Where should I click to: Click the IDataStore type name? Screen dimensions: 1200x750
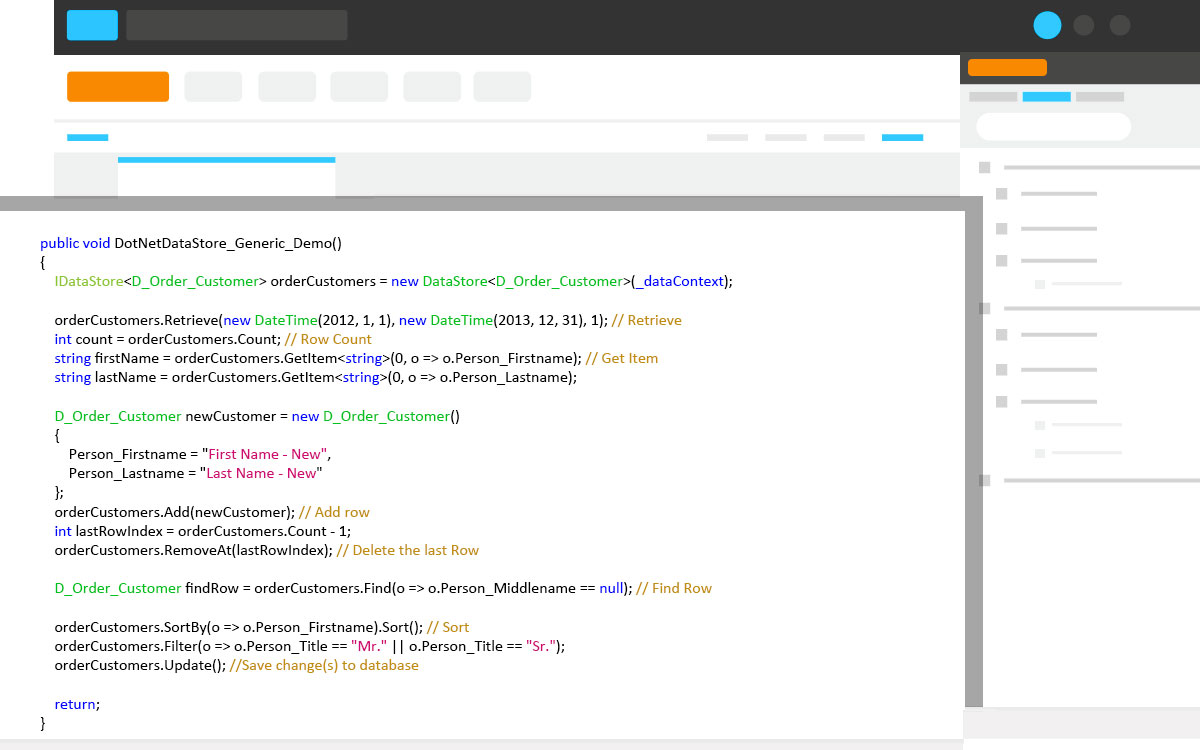[89, 281]
